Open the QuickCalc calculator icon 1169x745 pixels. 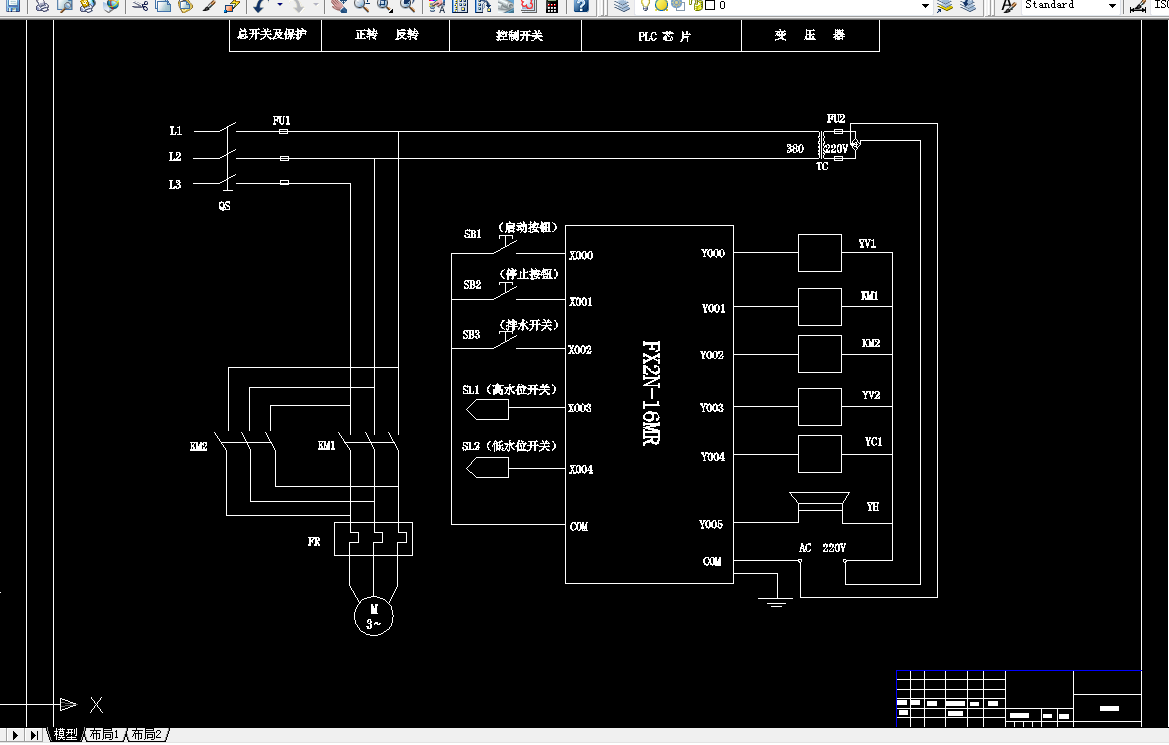point(552,6)
